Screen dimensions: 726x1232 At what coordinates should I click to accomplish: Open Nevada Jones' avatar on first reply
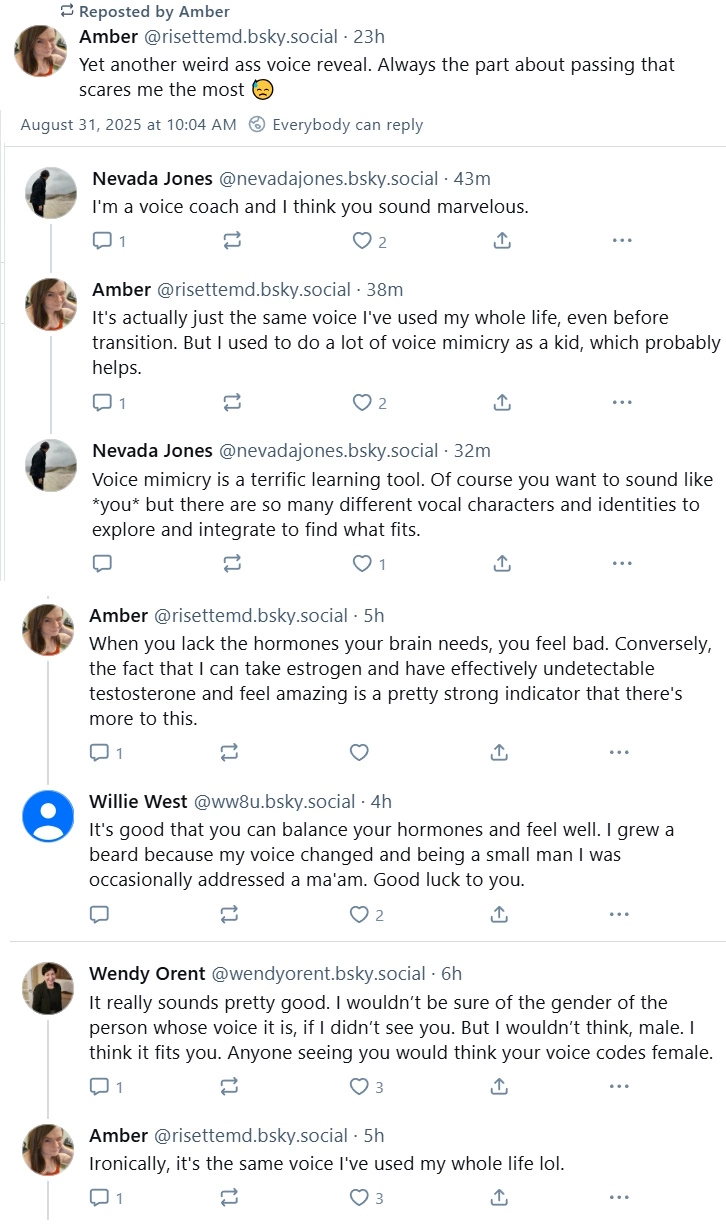tap(51, 192)
